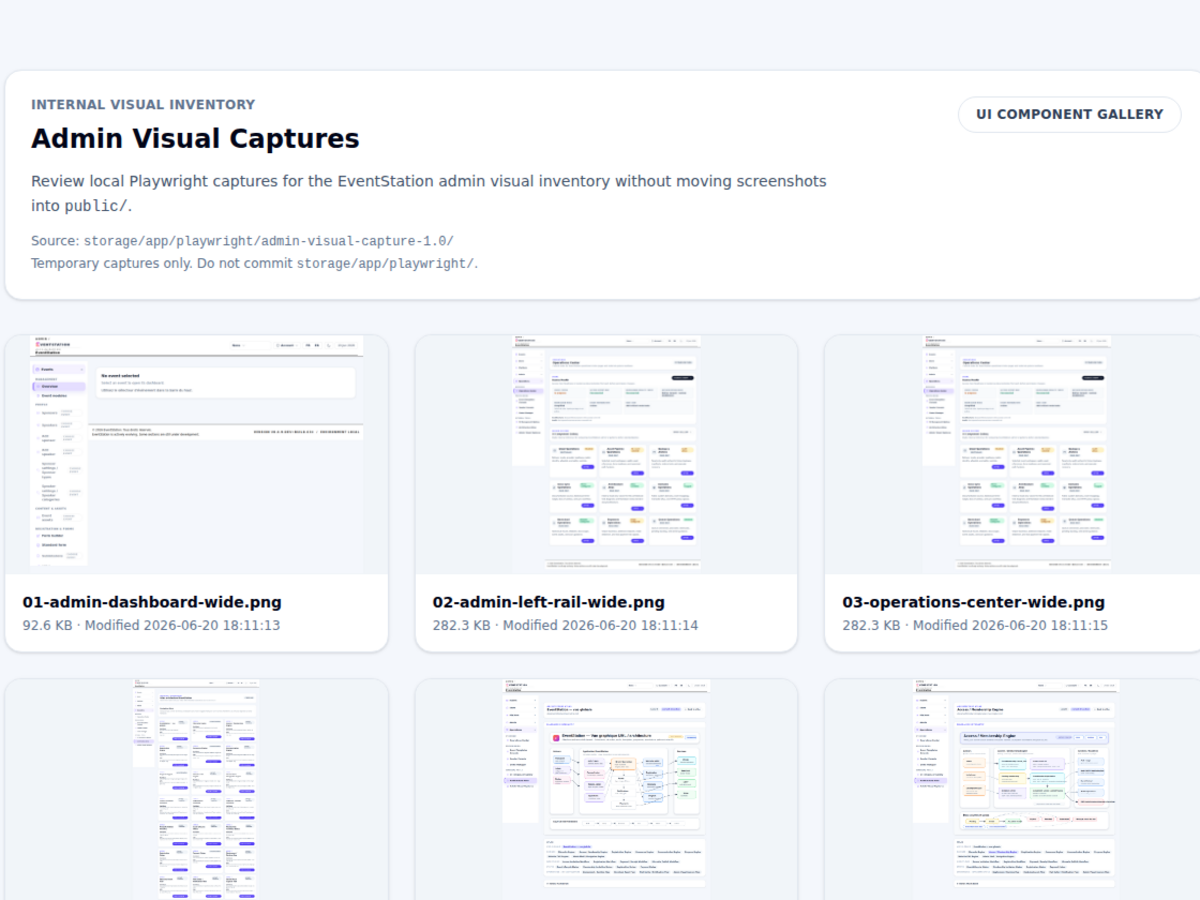Open the 03-operations-center-wide.png thumbnail preview

(1014, 455)
